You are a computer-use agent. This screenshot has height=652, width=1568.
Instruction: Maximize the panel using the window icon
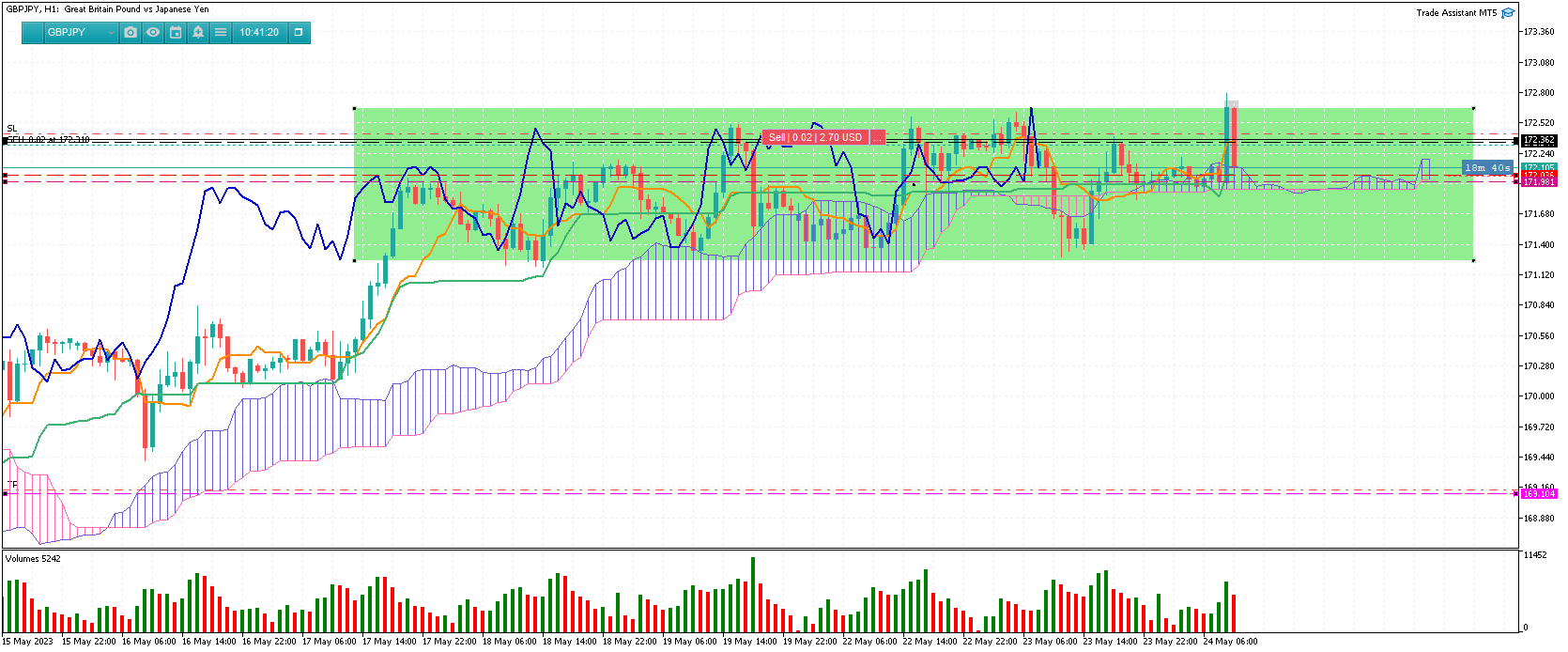[x=299, y=32]
